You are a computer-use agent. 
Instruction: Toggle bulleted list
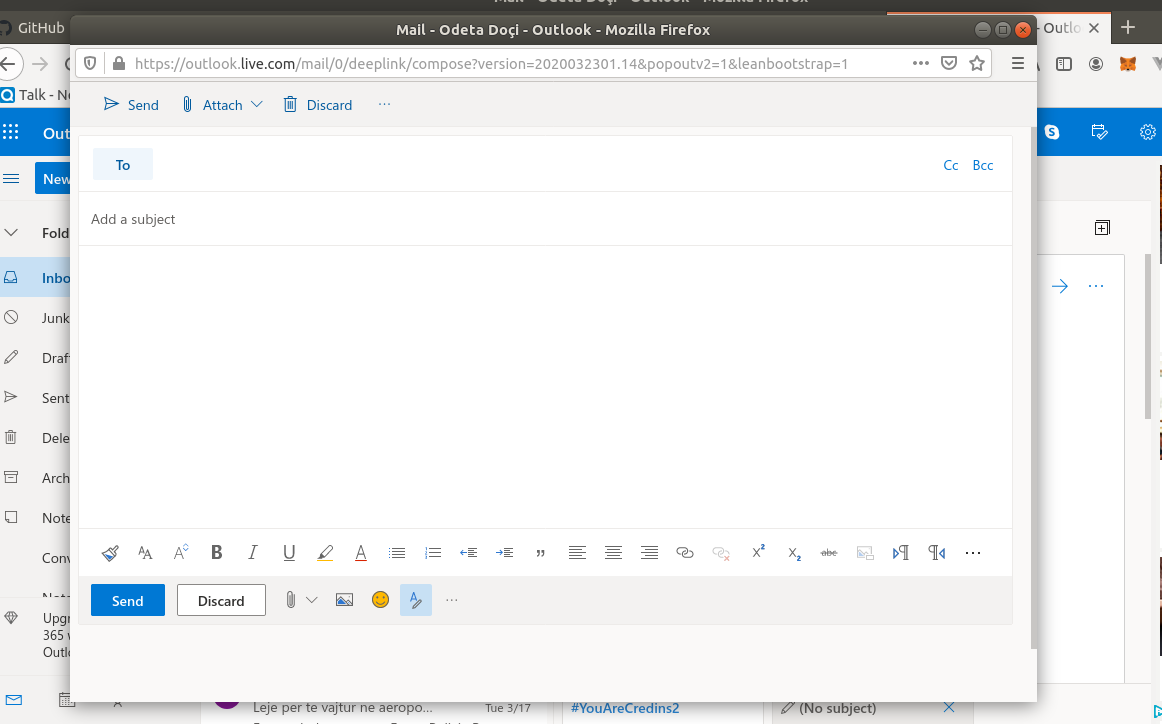click(397, 553)
